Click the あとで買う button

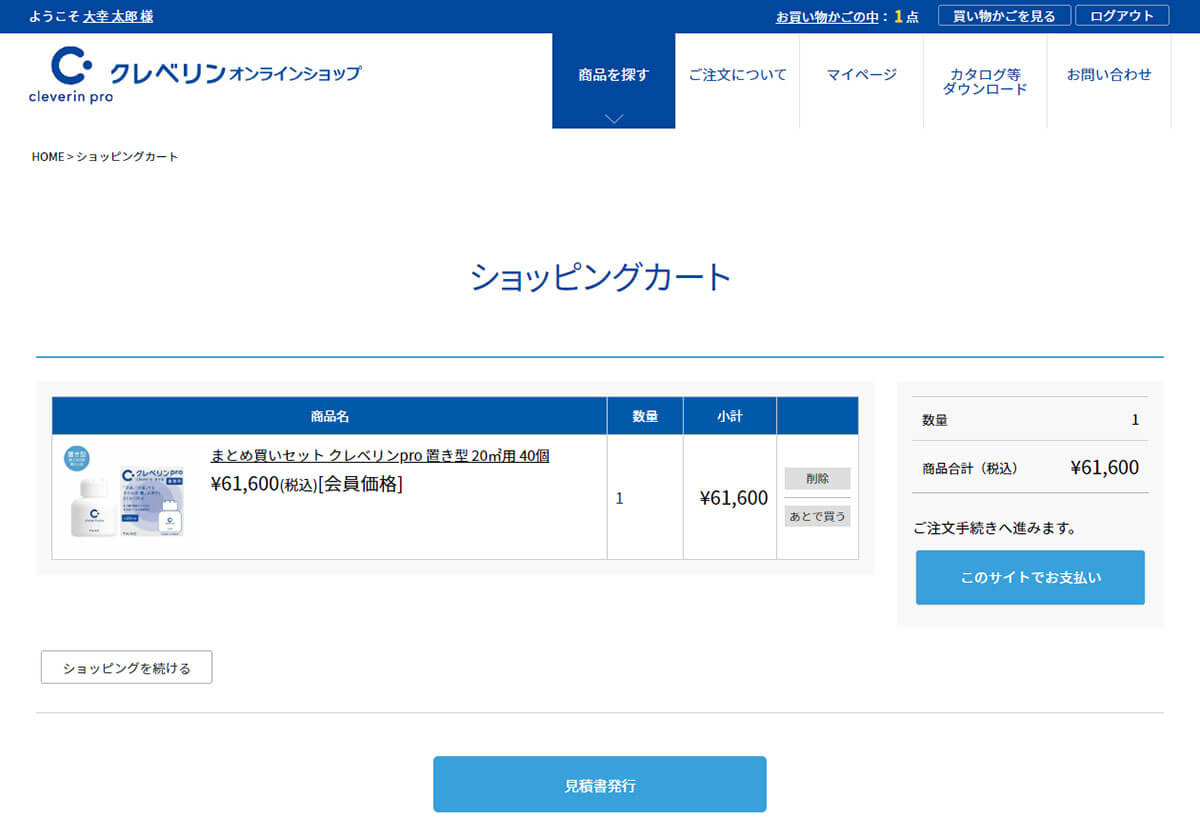pyautogui.click(x=817, y=516)
